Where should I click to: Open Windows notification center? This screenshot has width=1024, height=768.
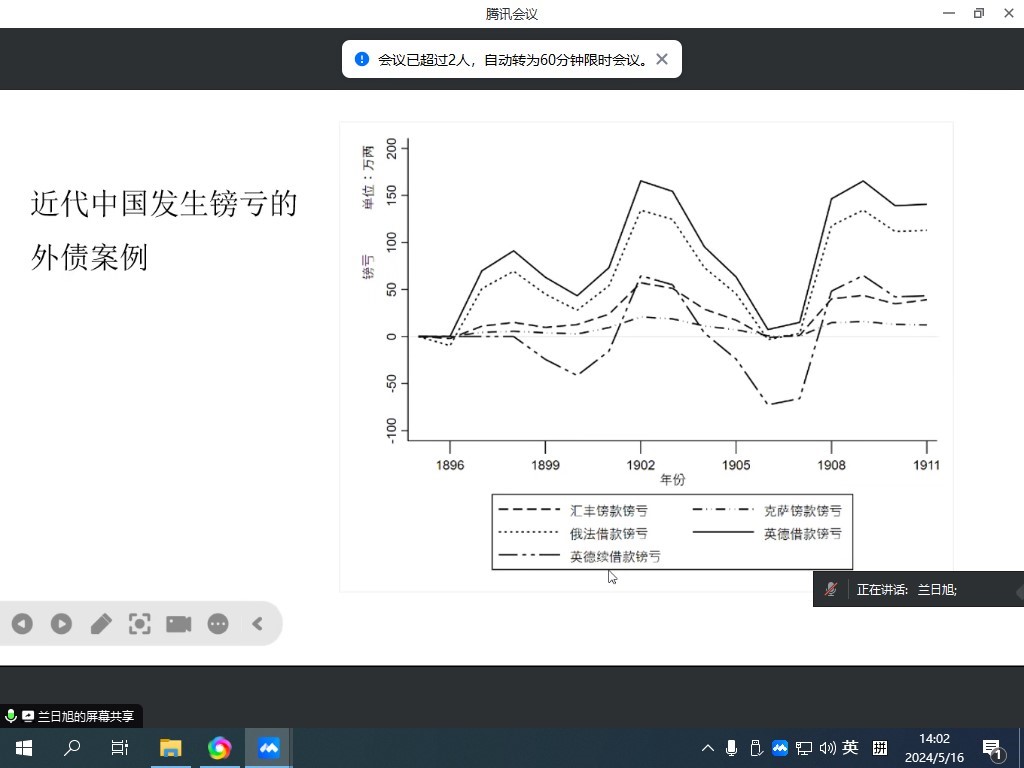[x=993, y=748]
